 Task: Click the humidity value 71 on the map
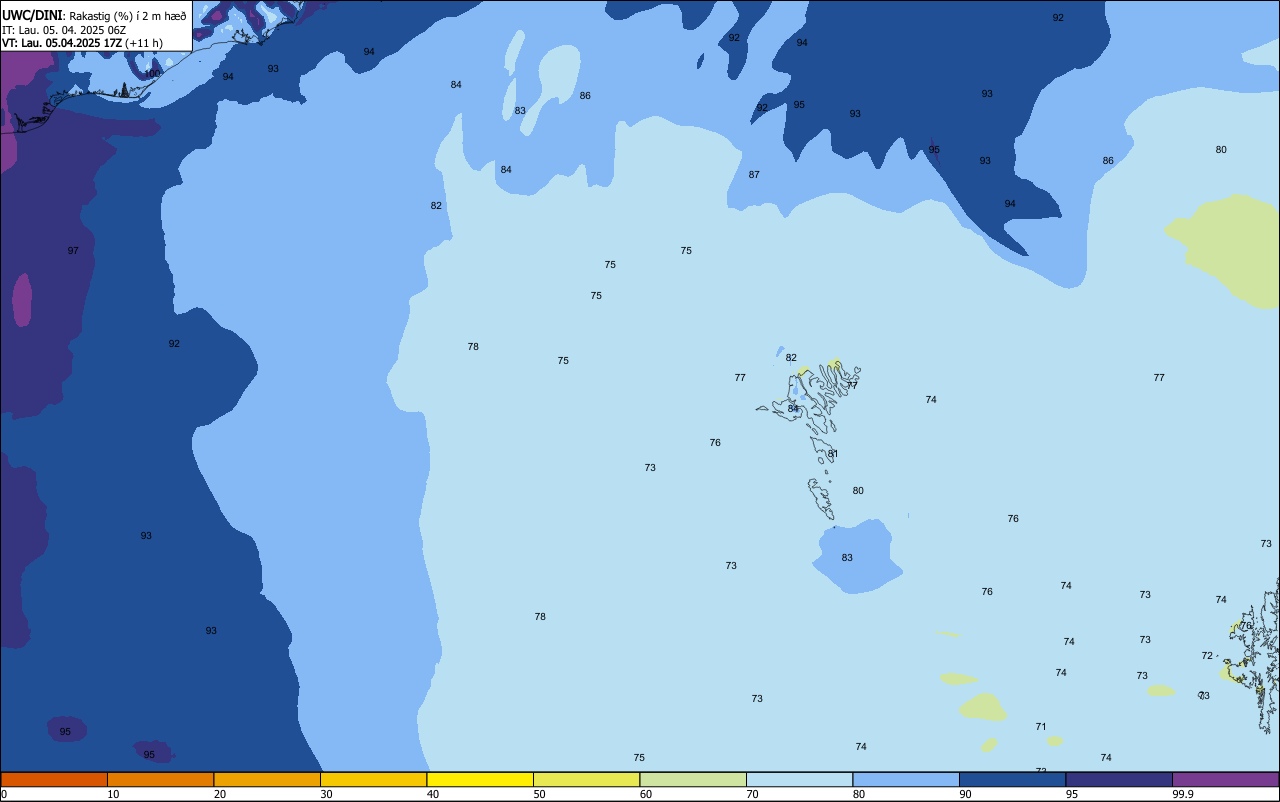point(1041,726)
